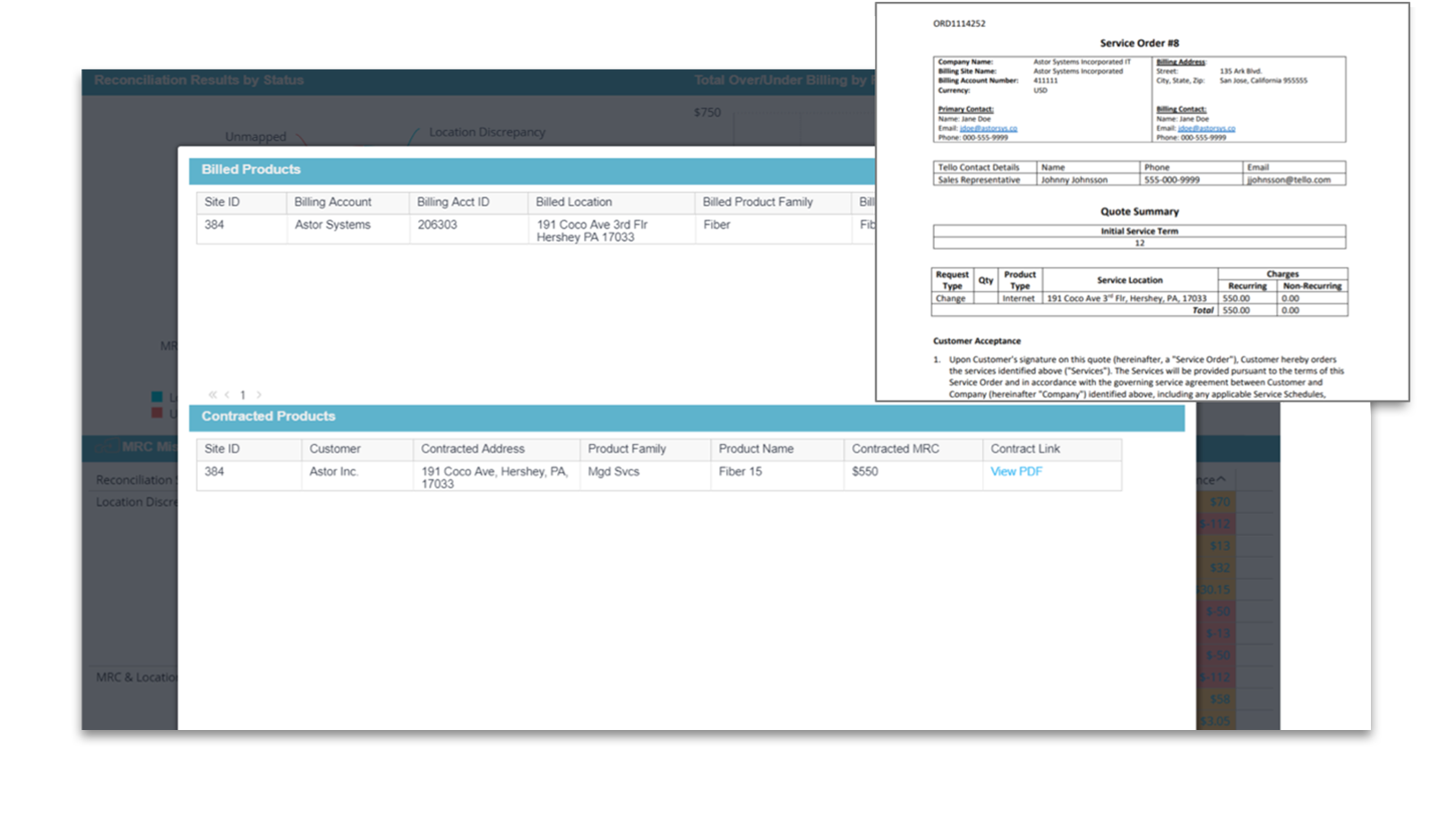Sort by the Variance column arrow in background table
Viewport: 1456px width, 816px height.
[1220, 480]
